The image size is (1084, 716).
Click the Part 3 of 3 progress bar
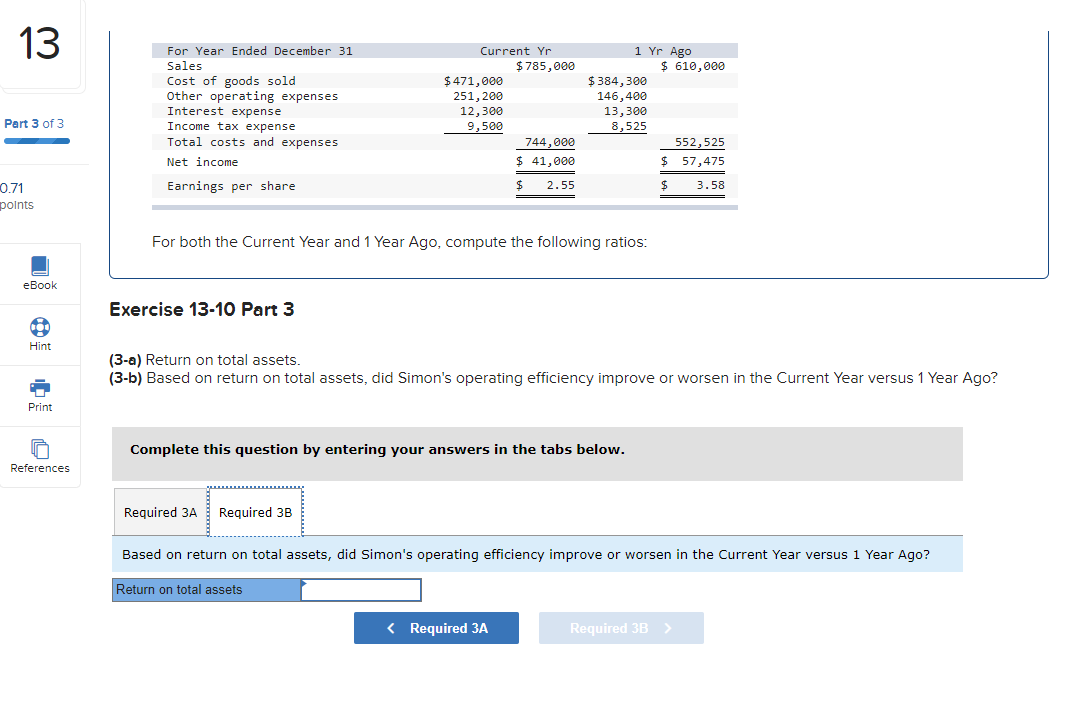click(37, 141)
